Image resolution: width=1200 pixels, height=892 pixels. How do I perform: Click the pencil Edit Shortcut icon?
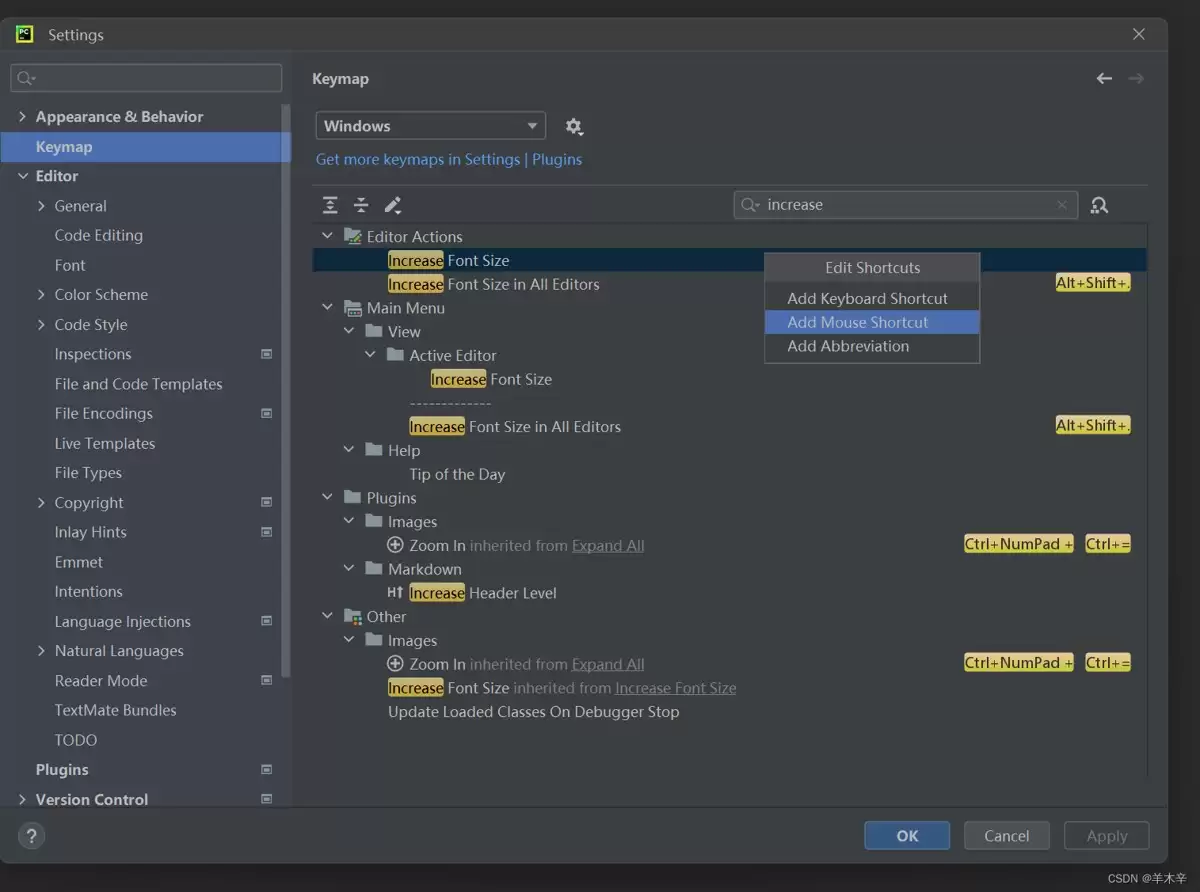click(x=393, y=205)
